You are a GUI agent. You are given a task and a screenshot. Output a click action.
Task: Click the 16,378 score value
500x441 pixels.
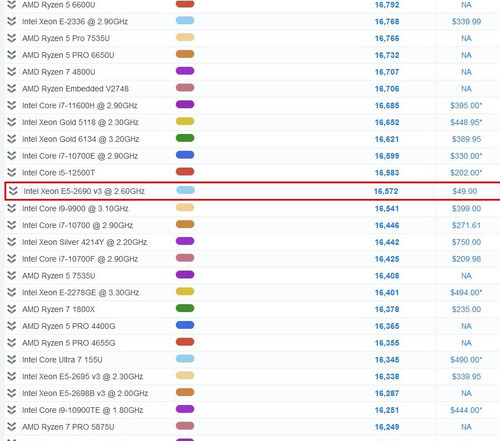[387, 309]
